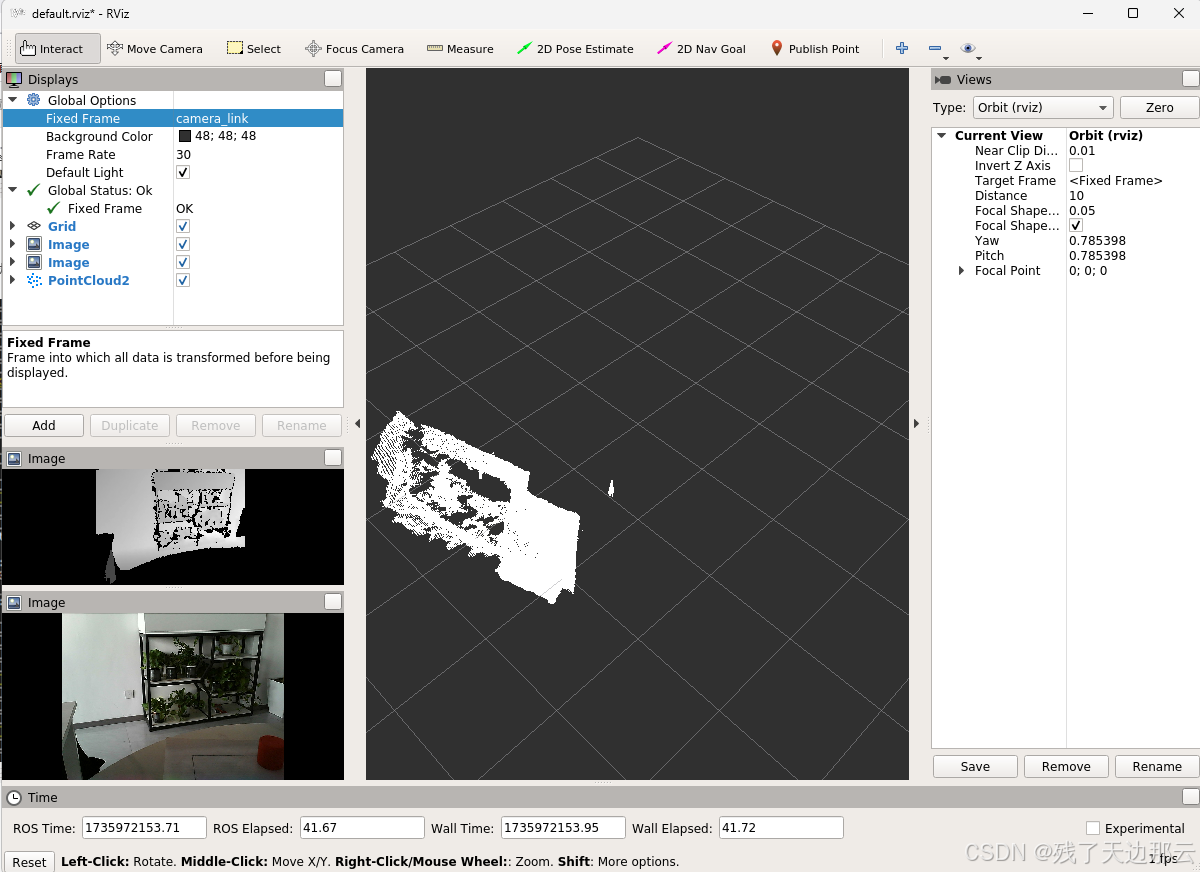This screenshot has height=872, width=1200.
Task: Click Global Status green checkmark icon
Action: click(34, 190)
